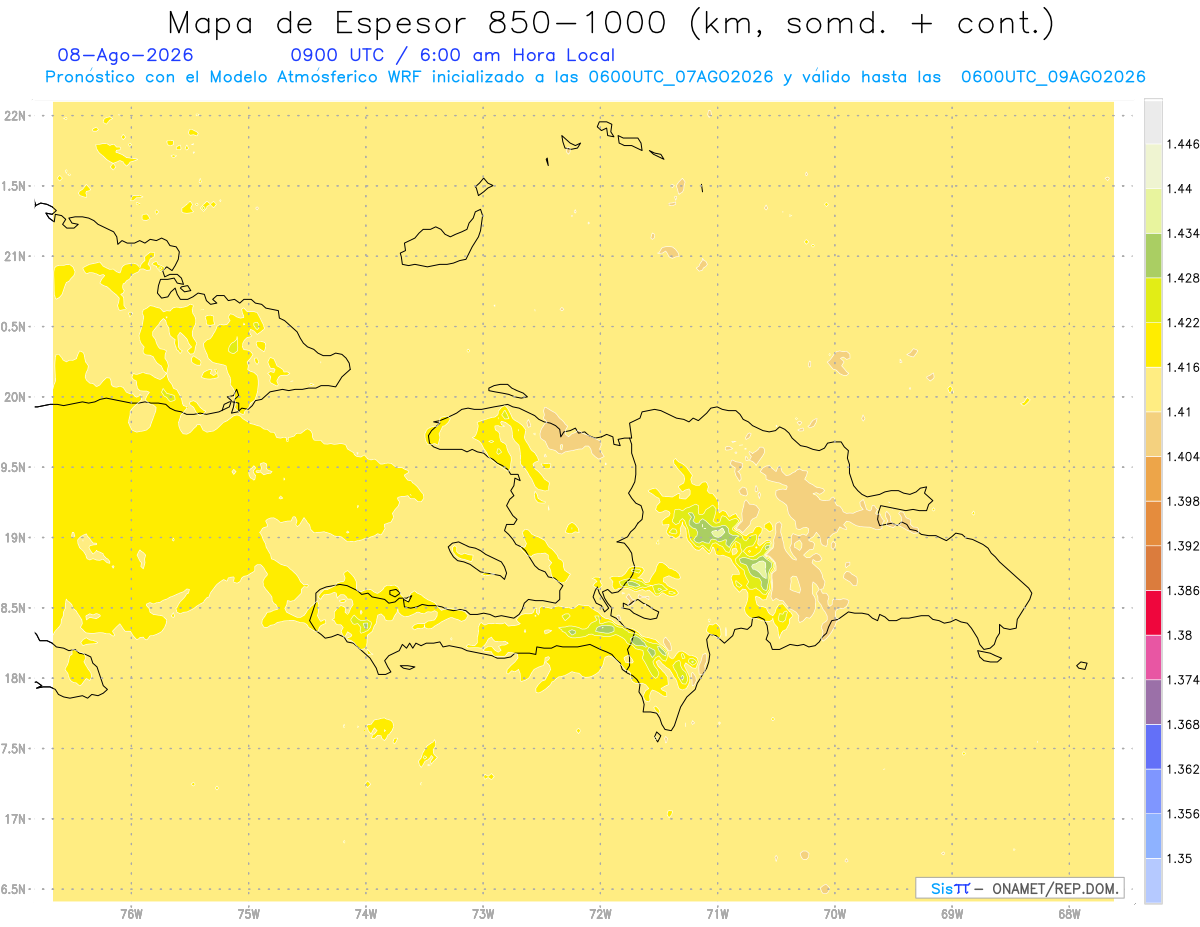Viewport: 1200px width, 927px height.
Task: Click the legend value '1.386'
Action: pyautogui.click(x=1184, y=591)
